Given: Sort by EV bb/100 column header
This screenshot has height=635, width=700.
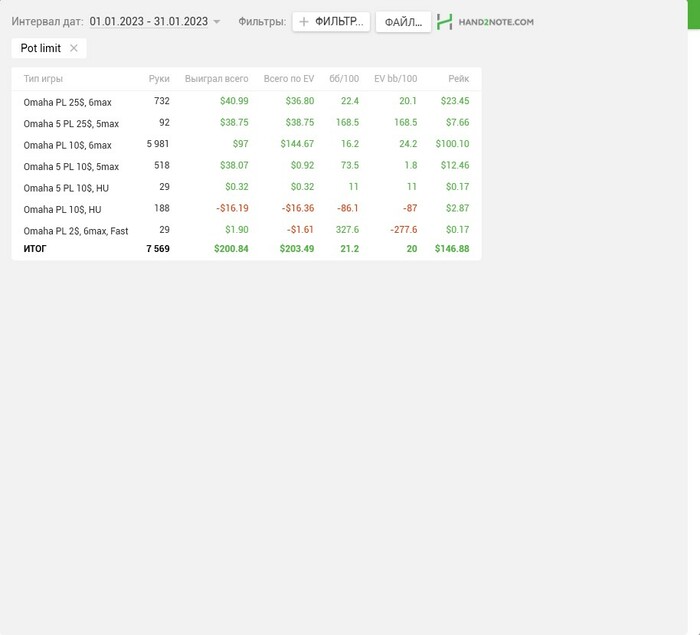Looking at the screenshot, I should point(396,79).
